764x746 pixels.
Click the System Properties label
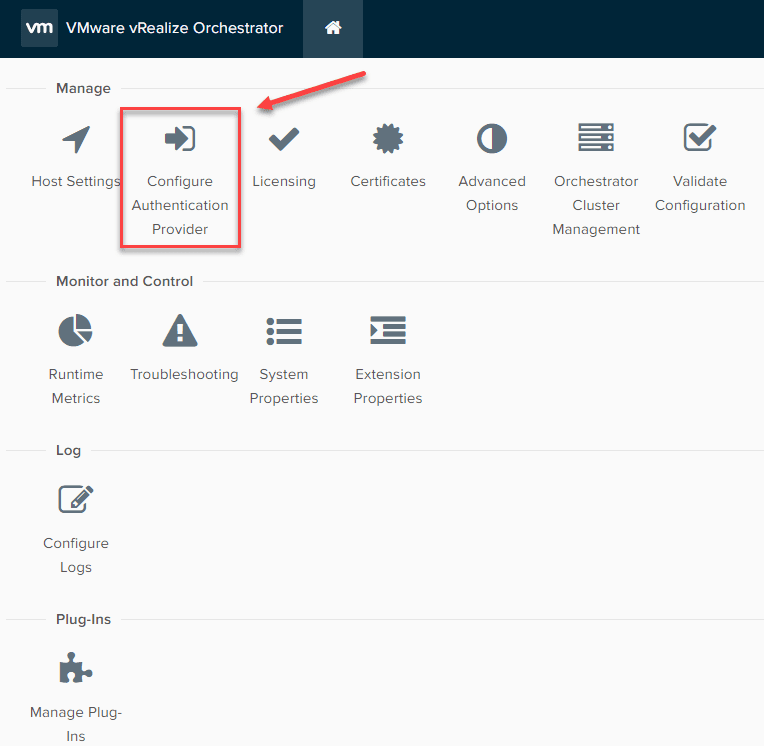pos(284,386)
